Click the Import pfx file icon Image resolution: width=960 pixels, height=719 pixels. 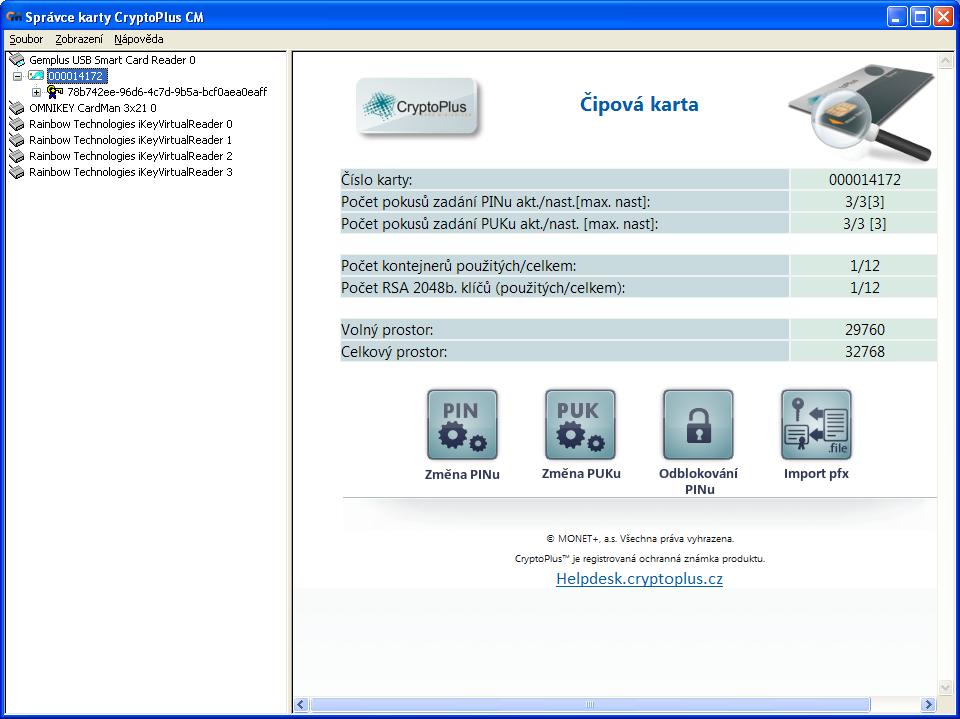point(816,424)
